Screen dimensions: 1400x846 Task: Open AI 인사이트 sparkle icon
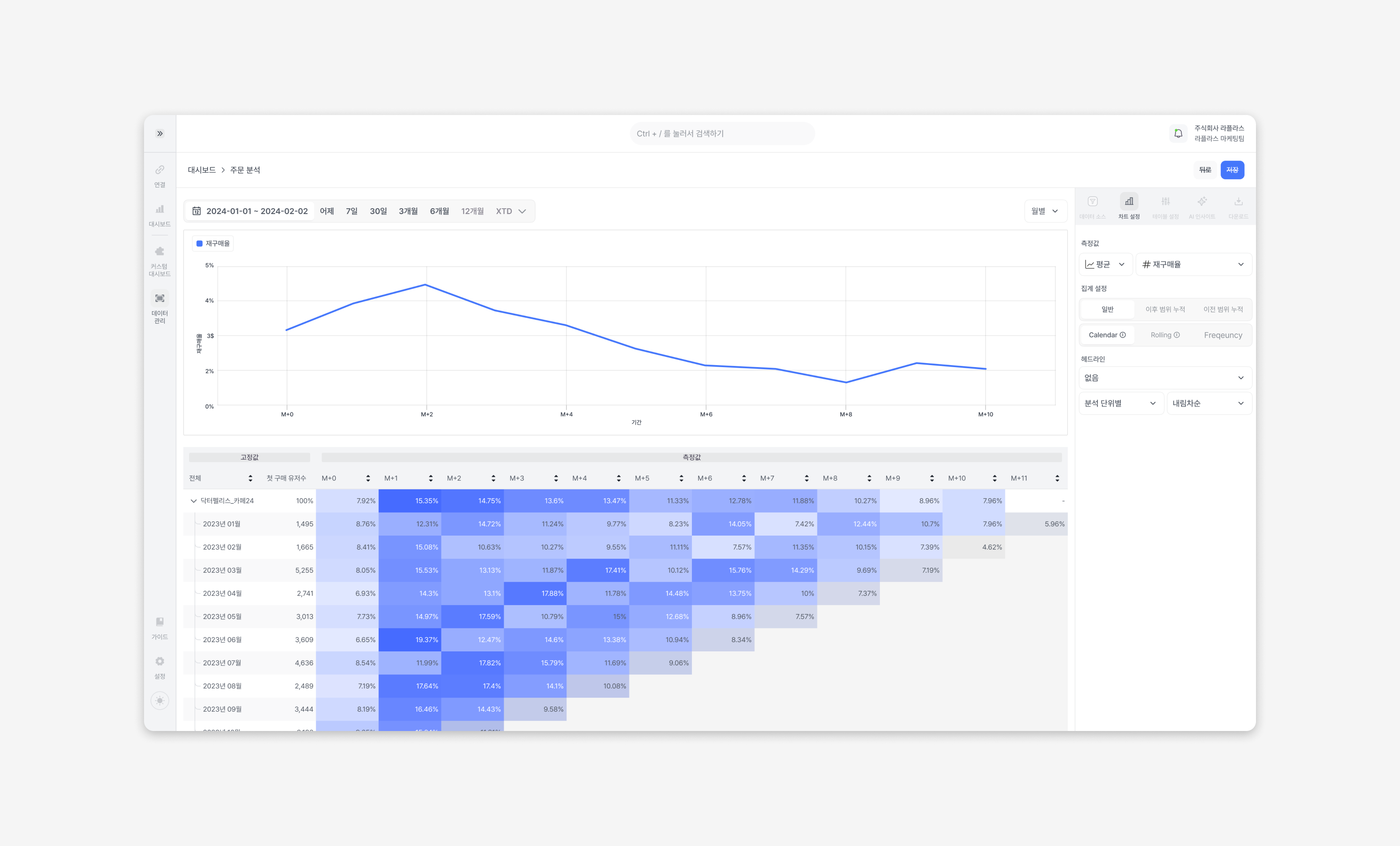pyautogui.click(x=1202, y=202)
